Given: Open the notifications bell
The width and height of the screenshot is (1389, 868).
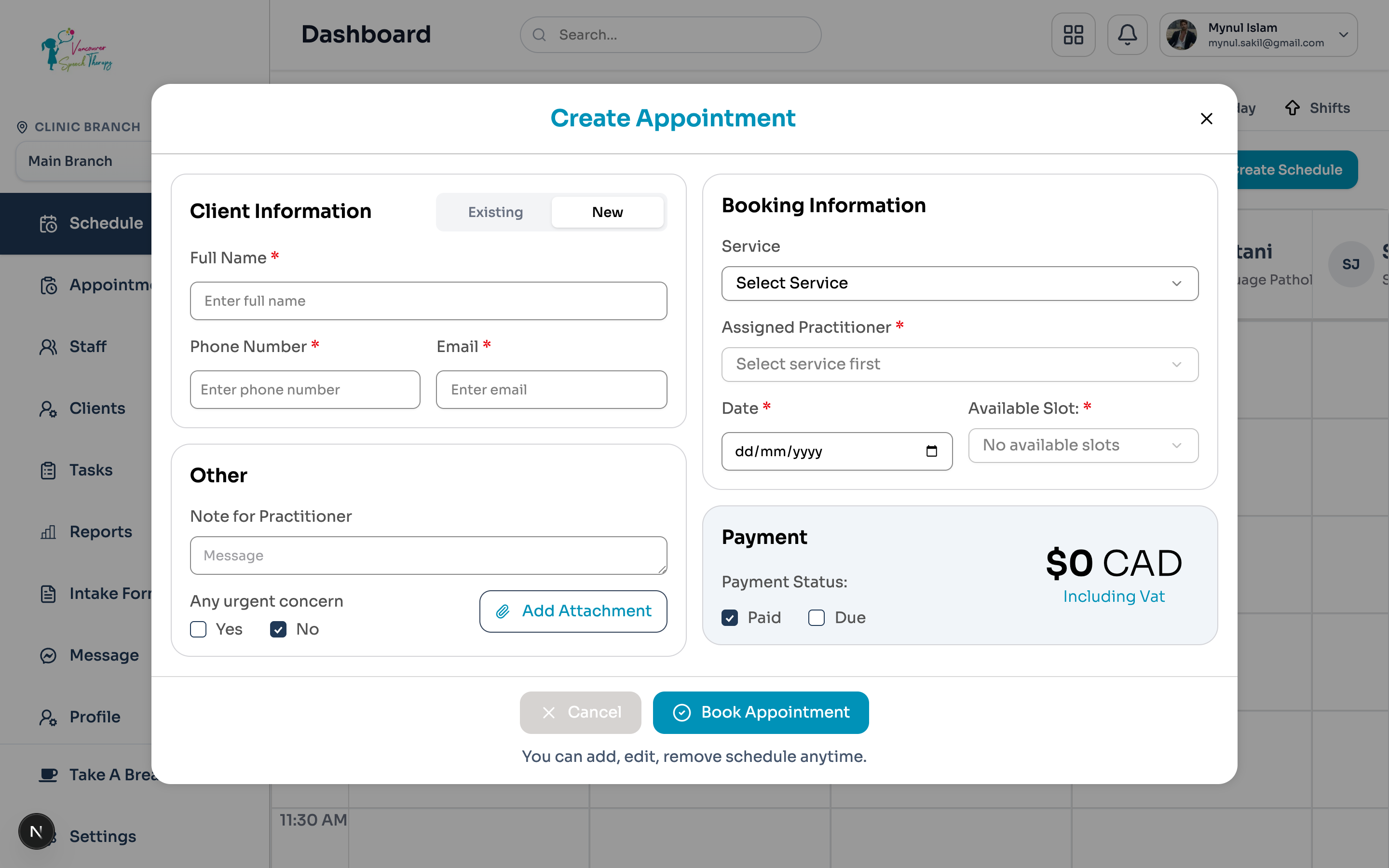Looking at the screenshot, I should (x=1127, y=35).
